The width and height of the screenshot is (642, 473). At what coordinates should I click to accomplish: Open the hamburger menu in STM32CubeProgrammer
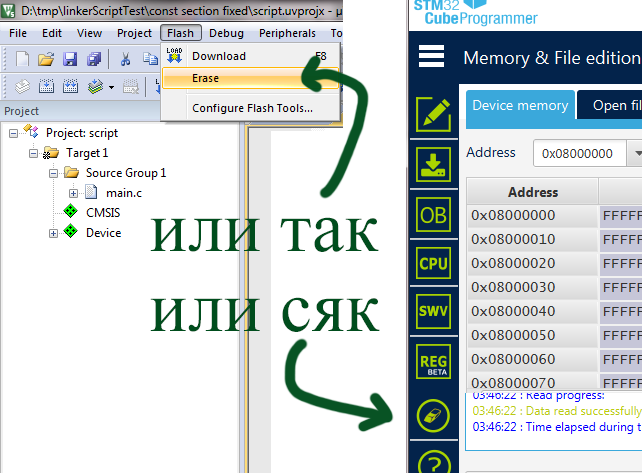coord(431,57)
